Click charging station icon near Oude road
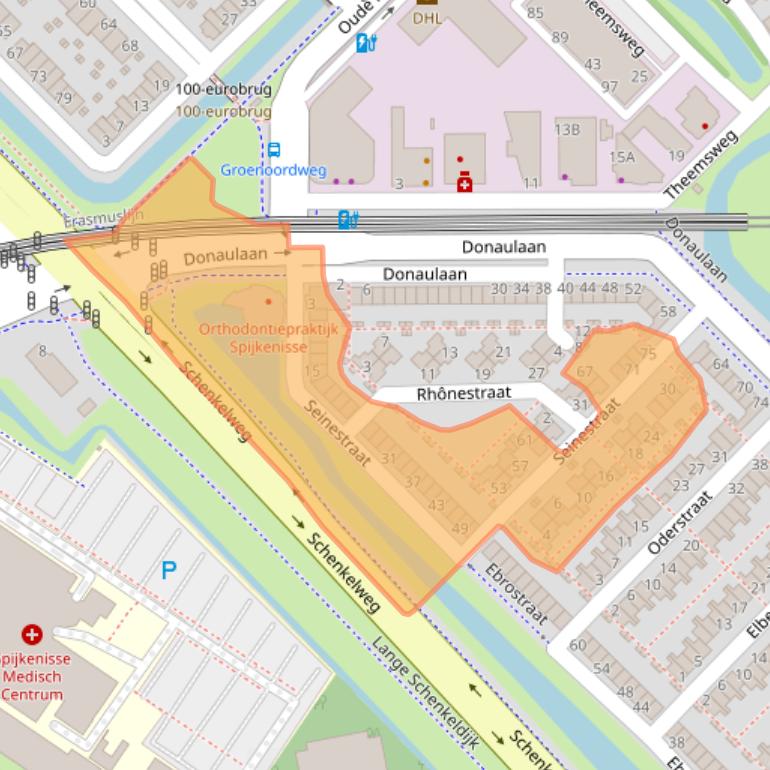This screenshot has height=770, width=770. click(366, 43)
